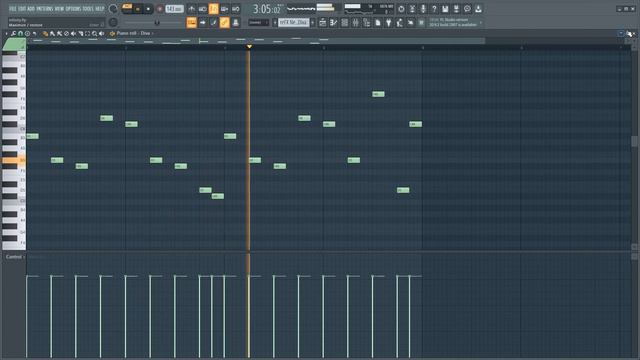Click the microphone recording icon

click(x=423, y=9)
